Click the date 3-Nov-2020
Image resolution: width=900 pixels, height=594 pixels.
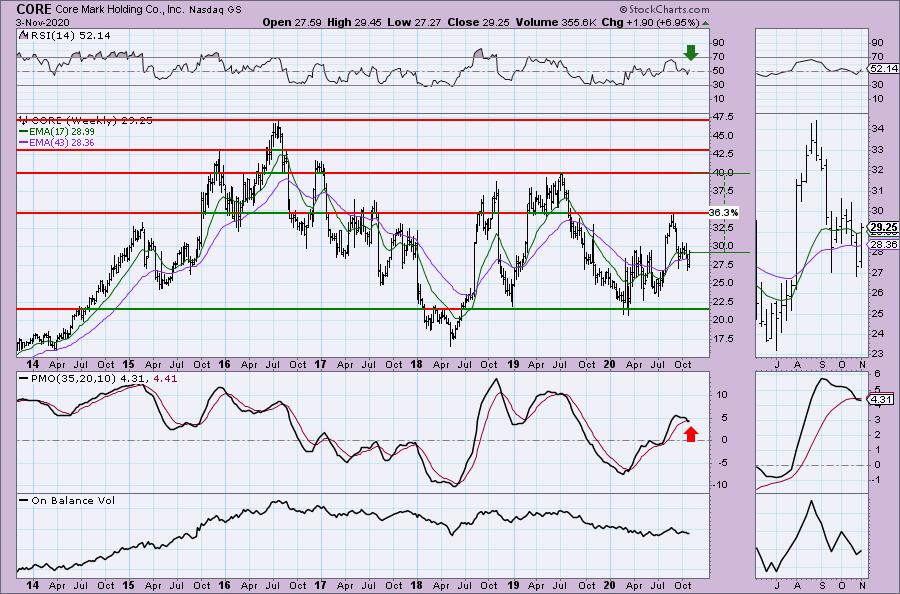click(x=43, y=23)
